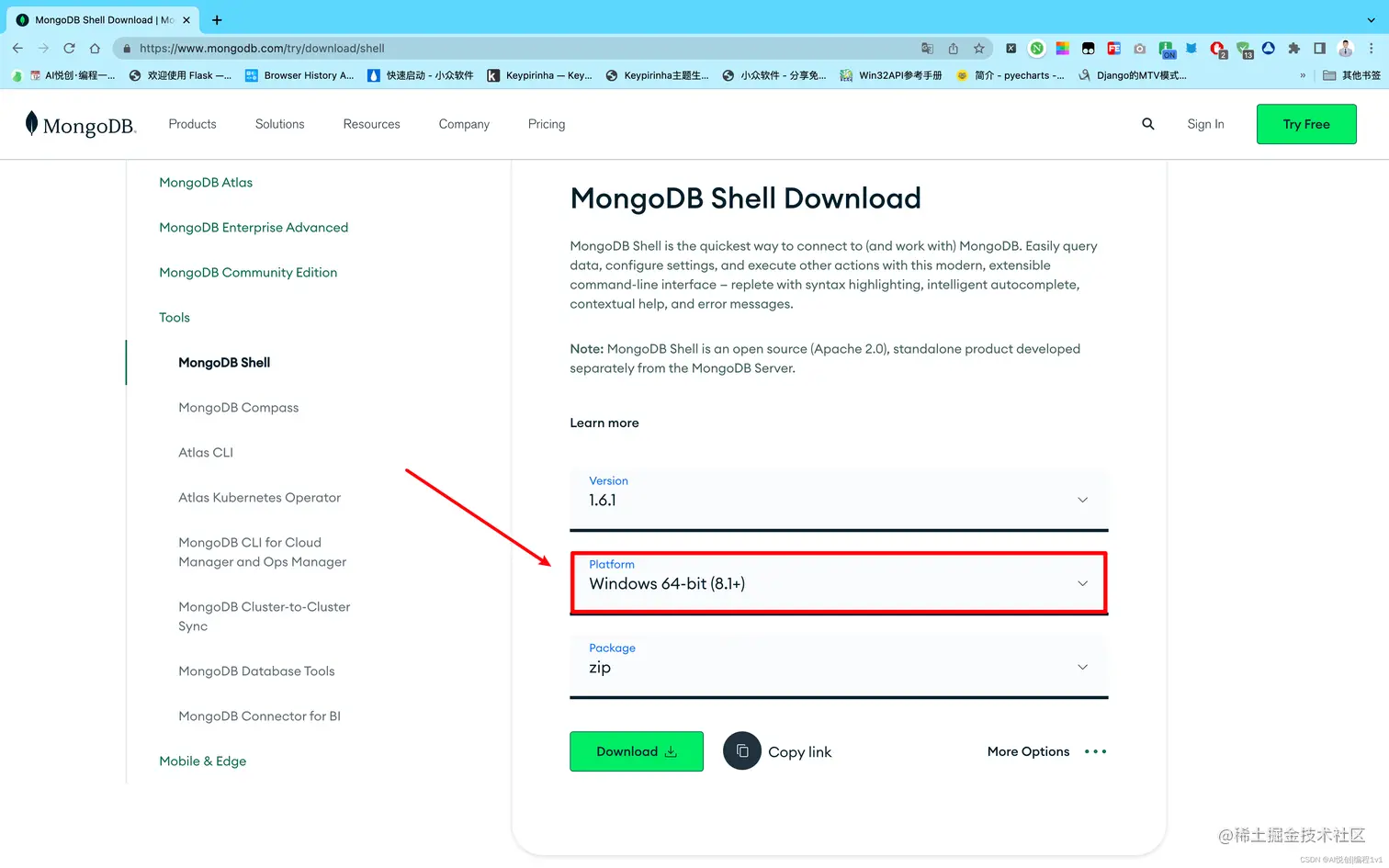This screenshot has width=1389, height=868.
Task: Select MongoDB Database Tools in sidebar
Action: tap(256, 671)
